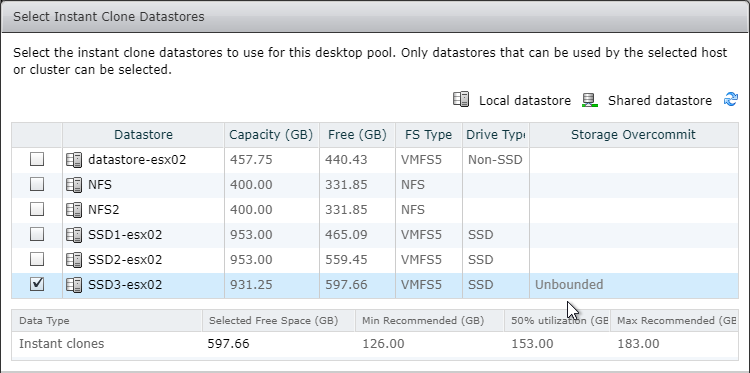Uncheck the SSD3-esx02 checkbox
This screenshot has width=750, height=373.
coord(37,285)
